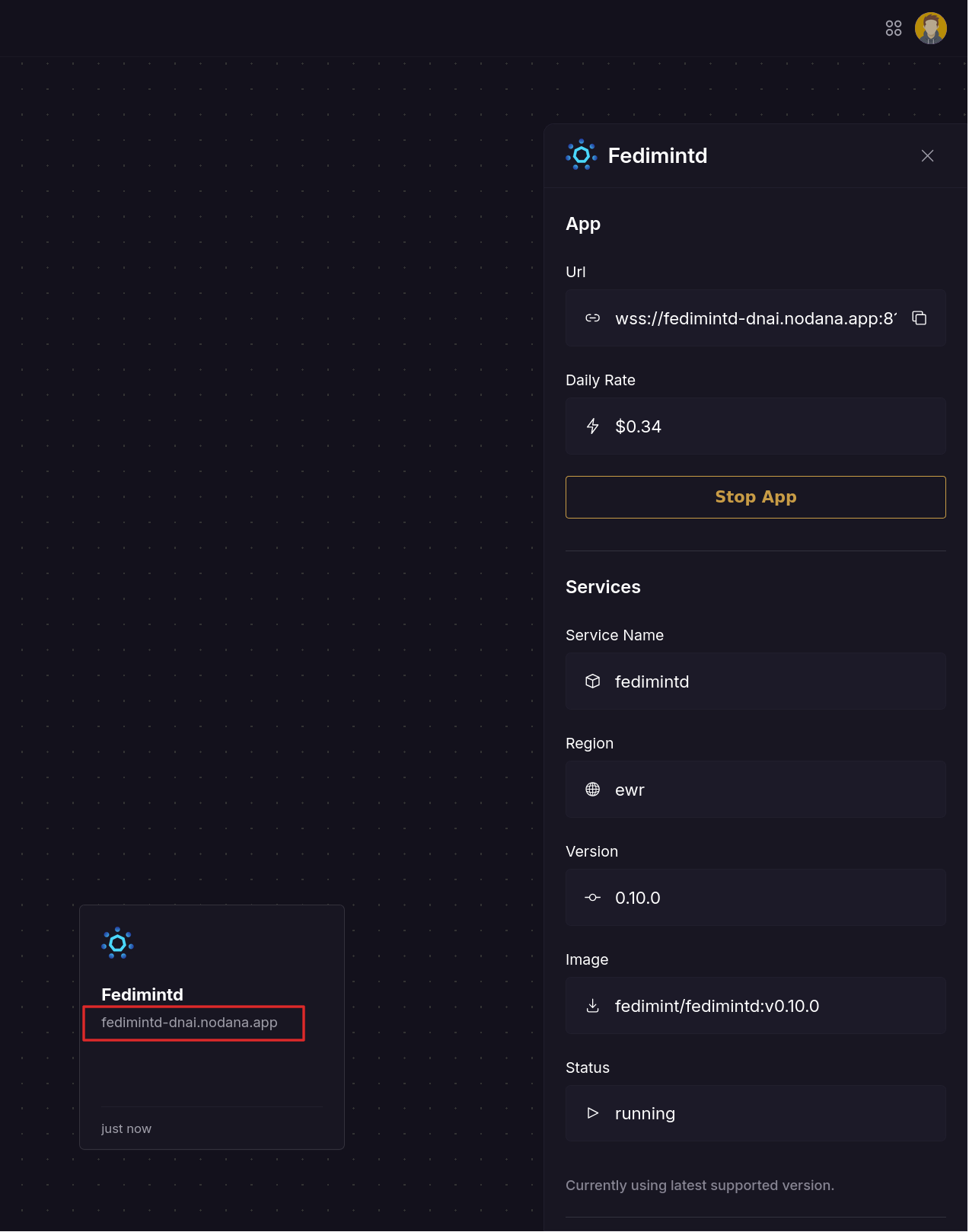Screen dimensions: 969x1232
Task: Close the Fedimintd details panel
Action: click(x=927, y=155)
